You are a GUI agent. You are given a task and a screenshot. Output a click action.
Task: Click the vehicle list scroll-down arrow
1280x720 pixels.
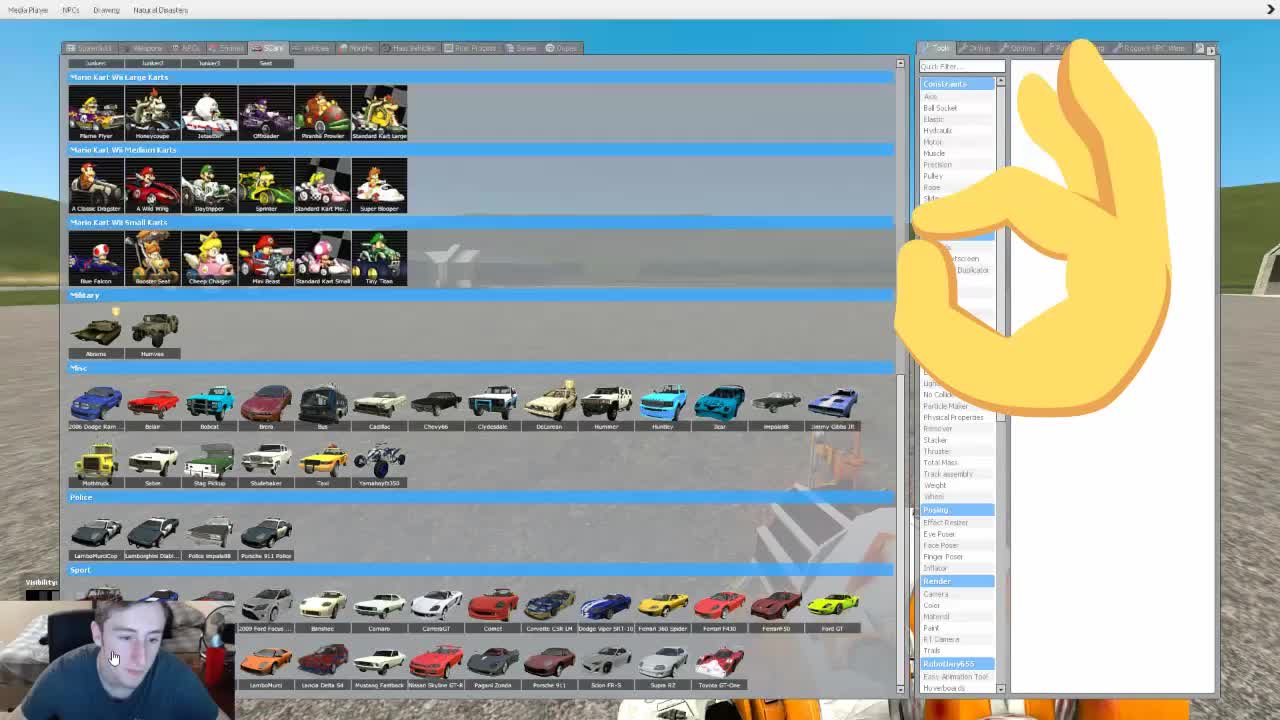pyautogui.click(x=900, y=689)
